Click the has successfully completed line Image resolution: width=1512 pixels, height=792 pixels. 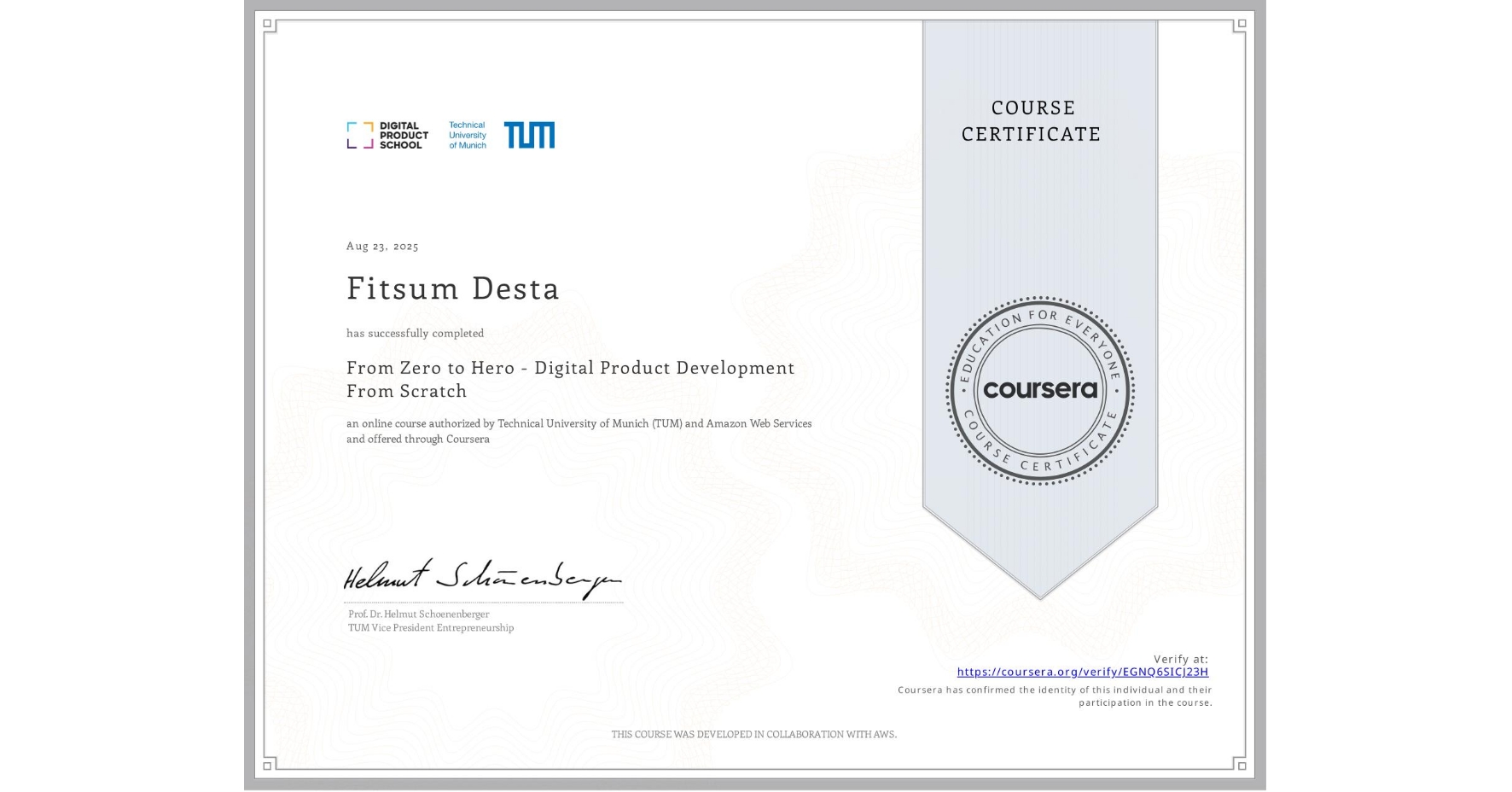(x=414, y=333)
